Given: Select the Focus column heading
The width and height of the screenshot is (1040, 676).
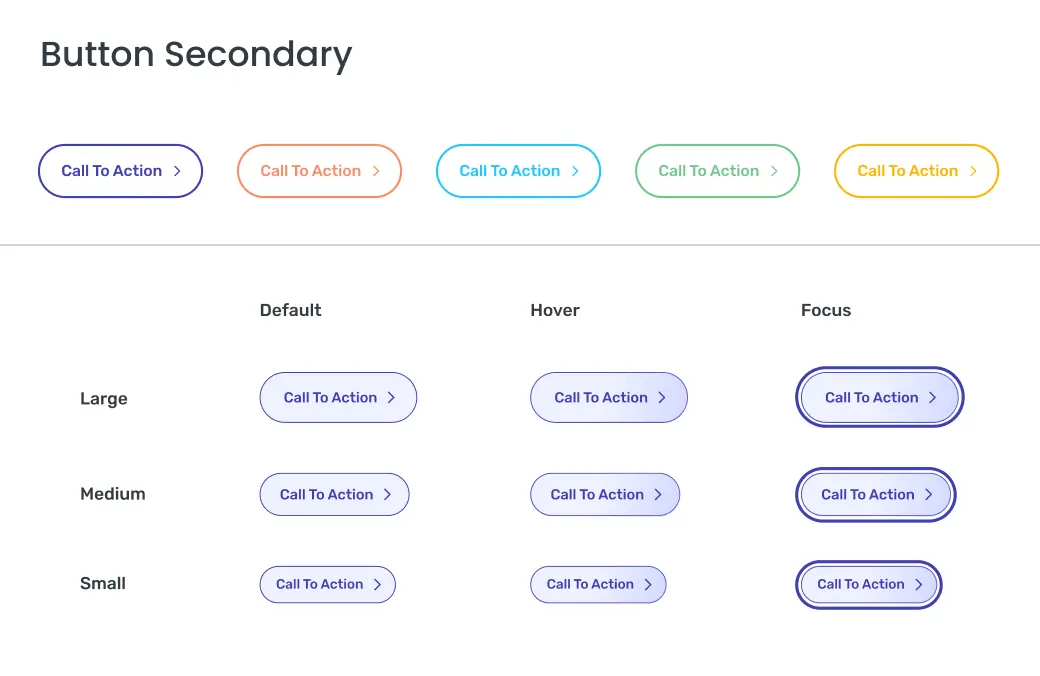Looking at the screenshot, I should [826, 310].
